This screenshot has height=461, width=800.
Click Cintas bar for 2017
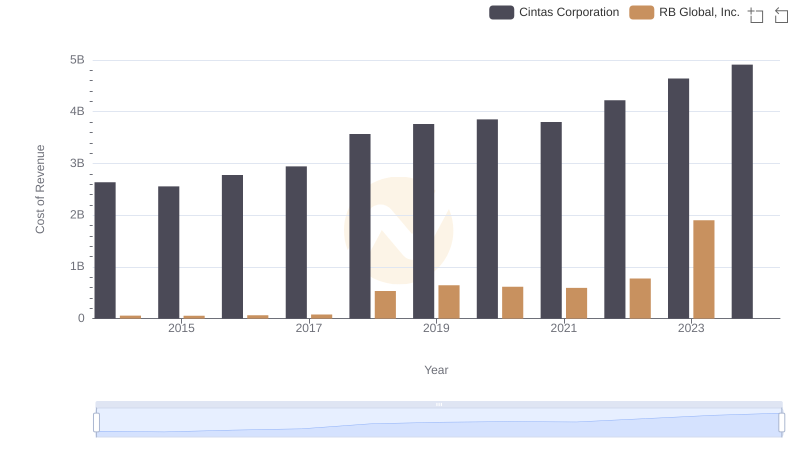pos(296,243)
